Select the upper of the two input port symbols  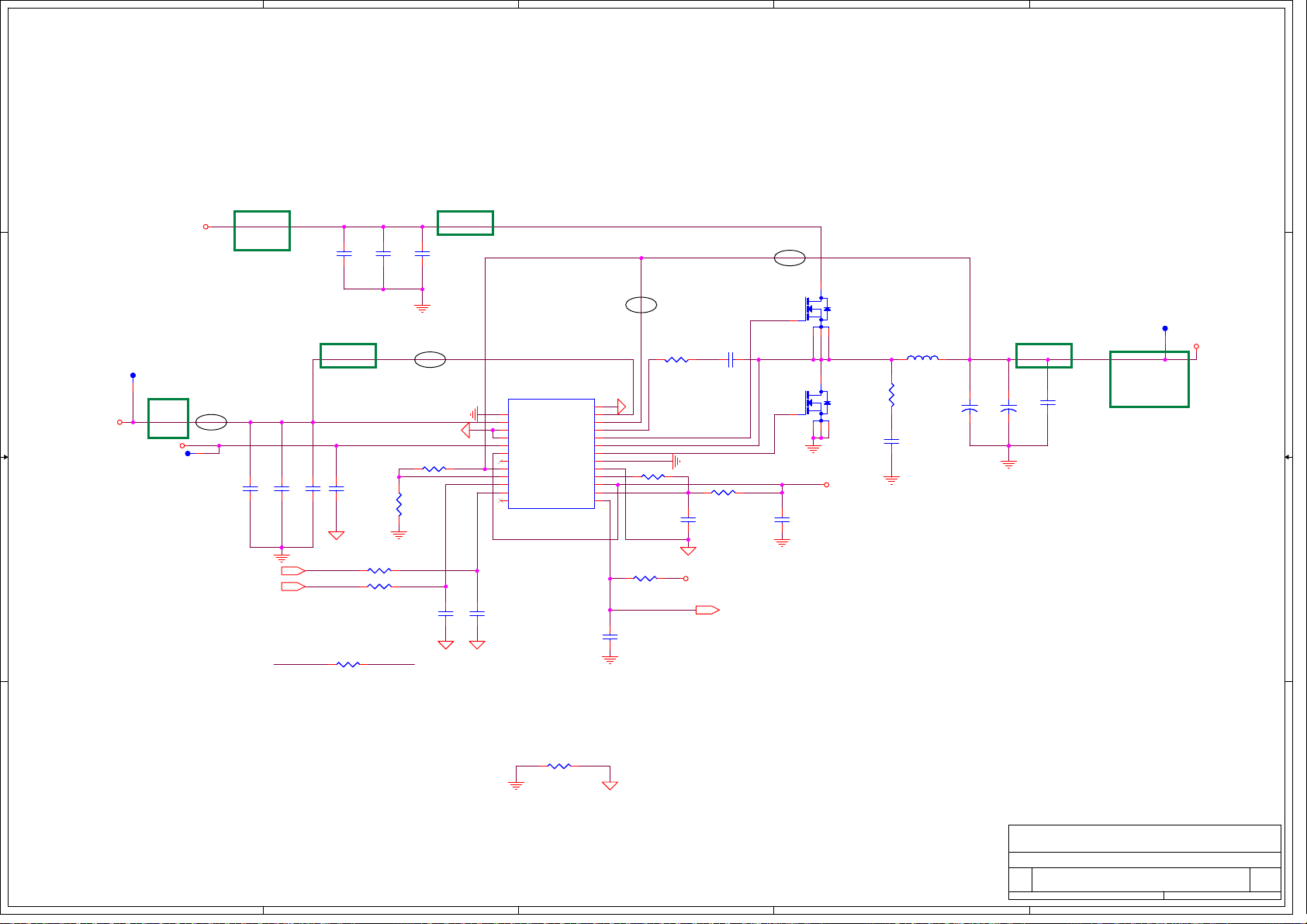(x=292, y=570)
